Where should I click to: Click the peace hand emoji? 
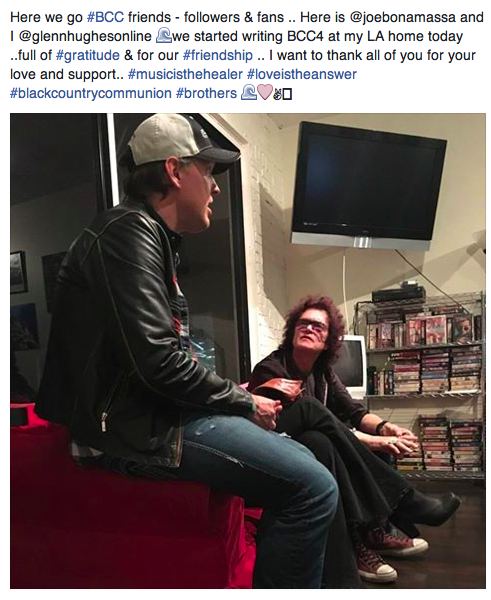[x=277, y=95]
